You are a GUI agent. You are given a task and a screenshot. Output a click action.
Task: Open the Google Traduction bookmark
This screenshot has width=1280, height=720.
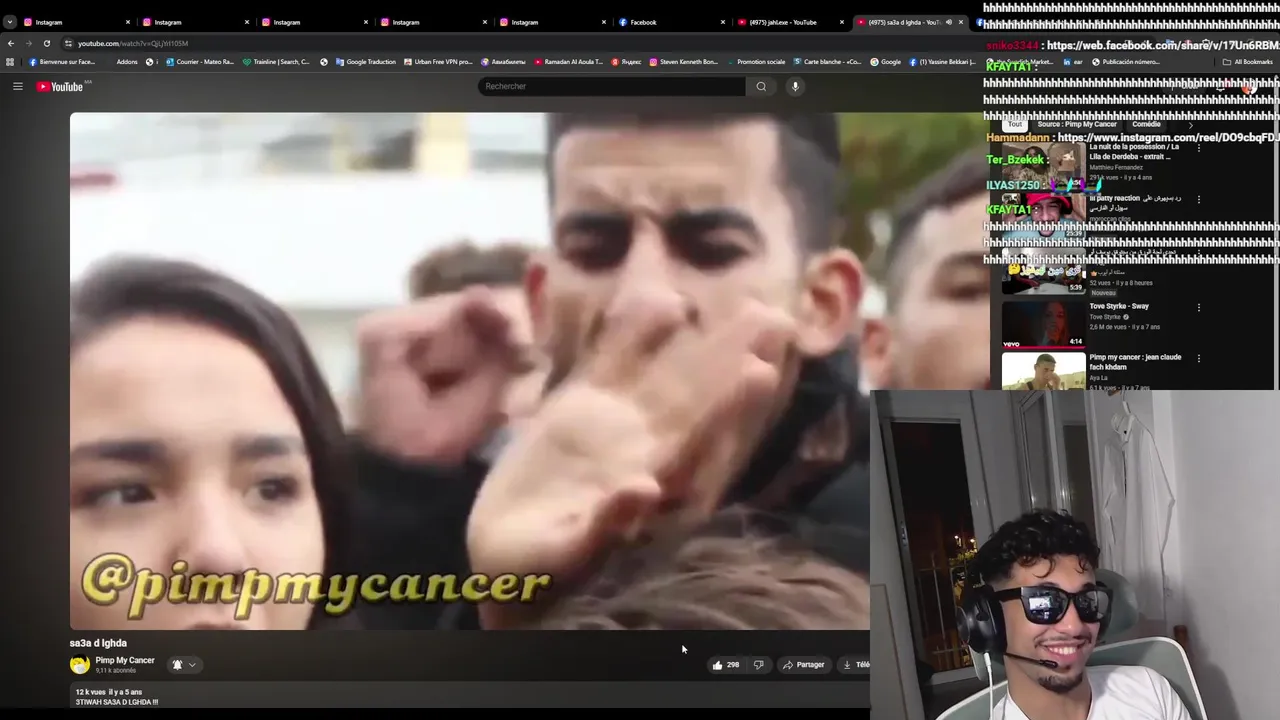pos(365,62)
